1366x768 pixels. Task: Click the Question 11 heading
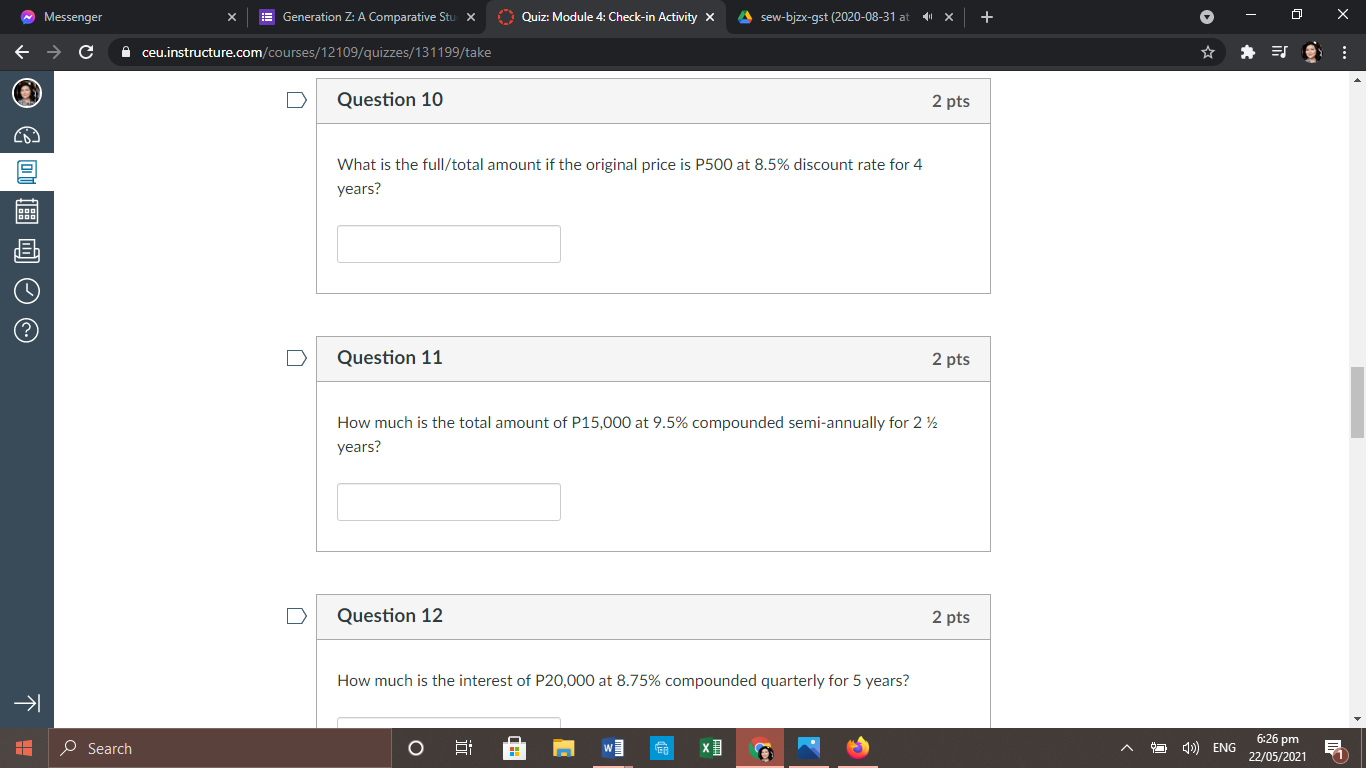tap(390, 358)
